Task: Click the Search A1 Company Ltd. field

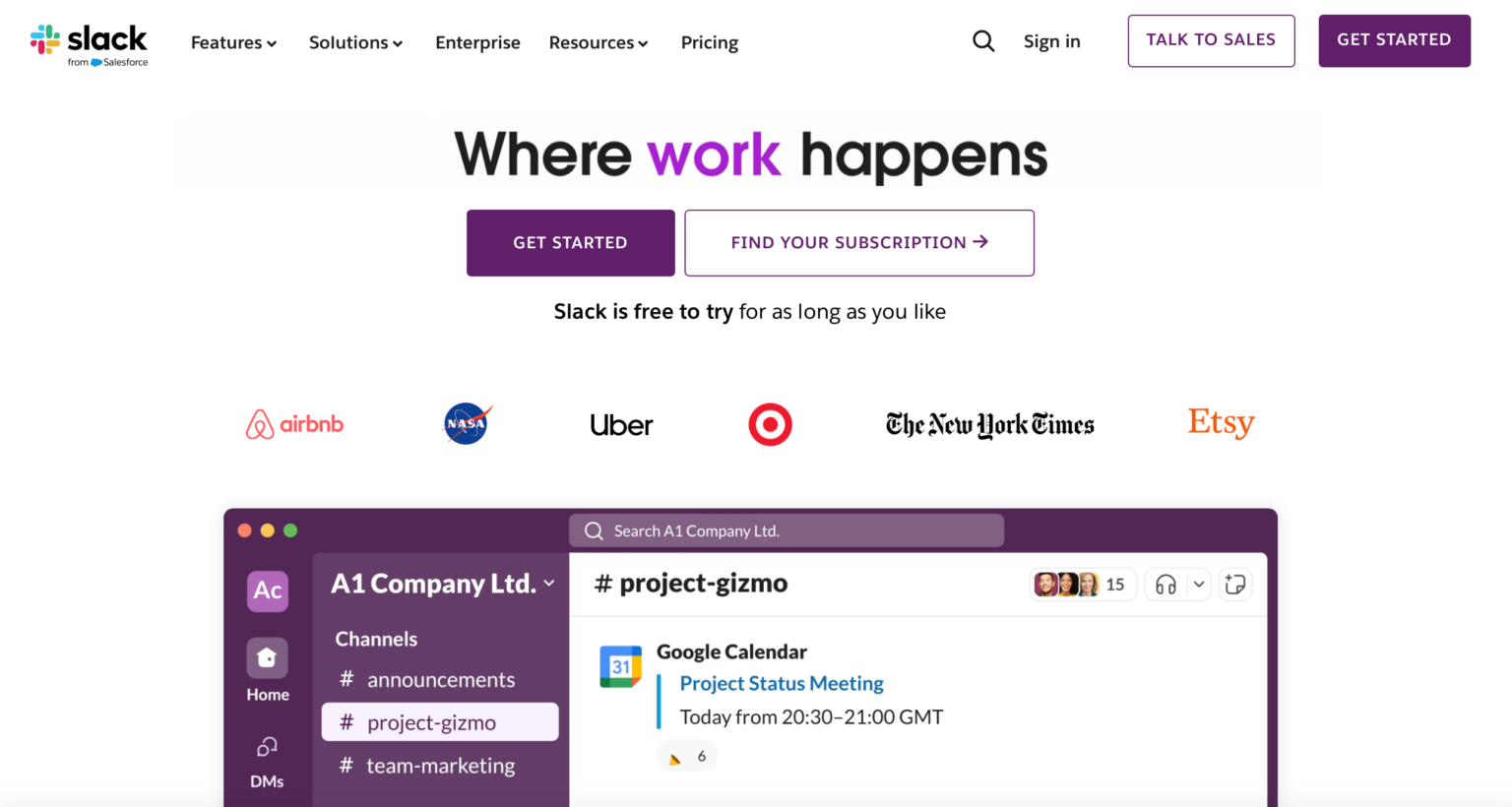Action: 786,530
